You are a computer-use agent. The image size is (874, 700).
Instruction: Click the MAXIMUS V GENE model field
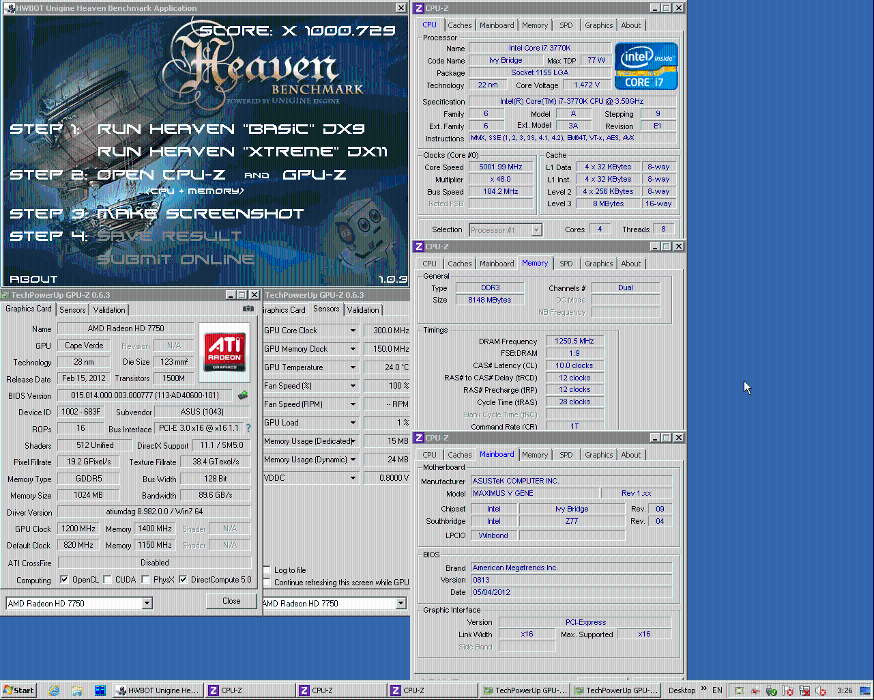coord(535,493)
